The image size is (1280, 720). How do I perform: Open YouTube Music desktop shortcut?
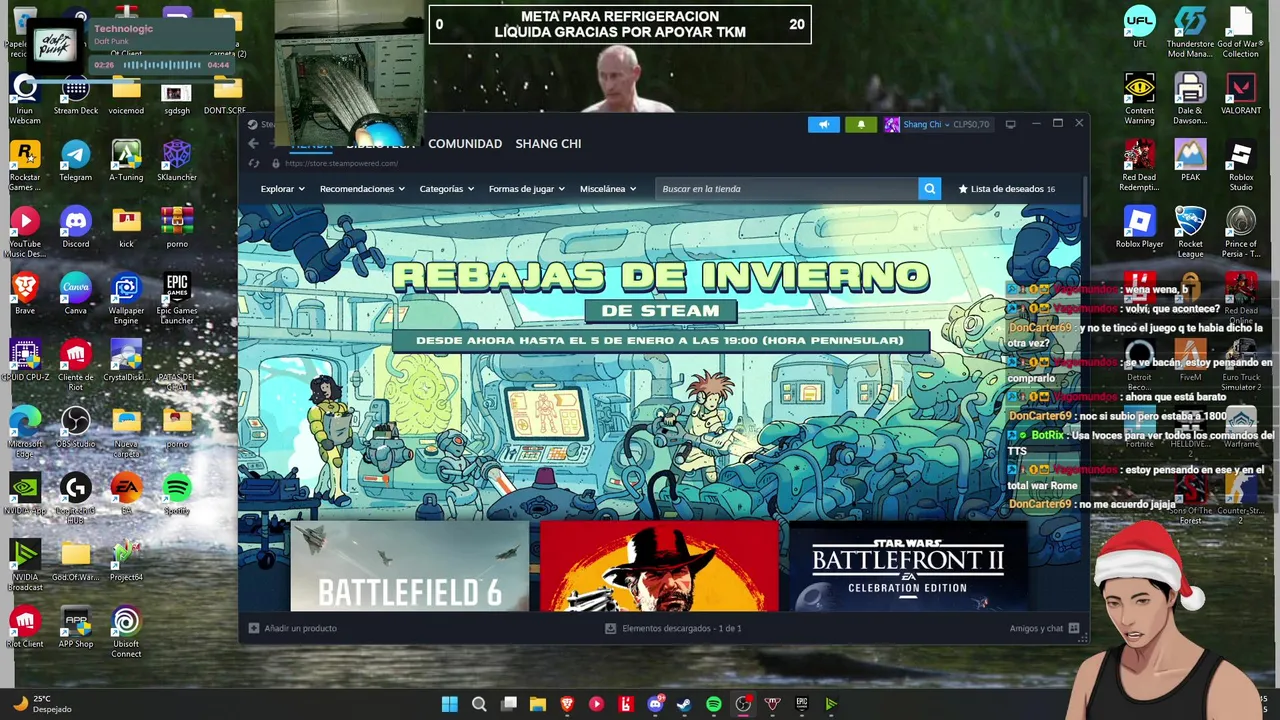click(25, 232)
